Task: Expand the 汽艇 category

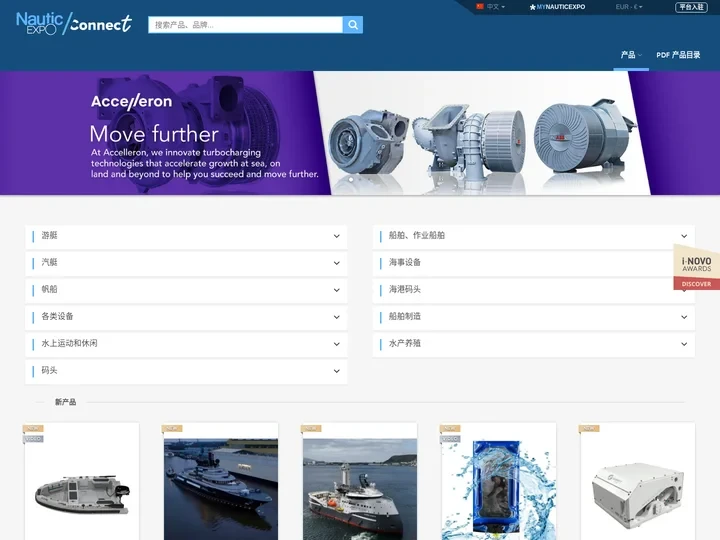Action: [x=186, y=263]
